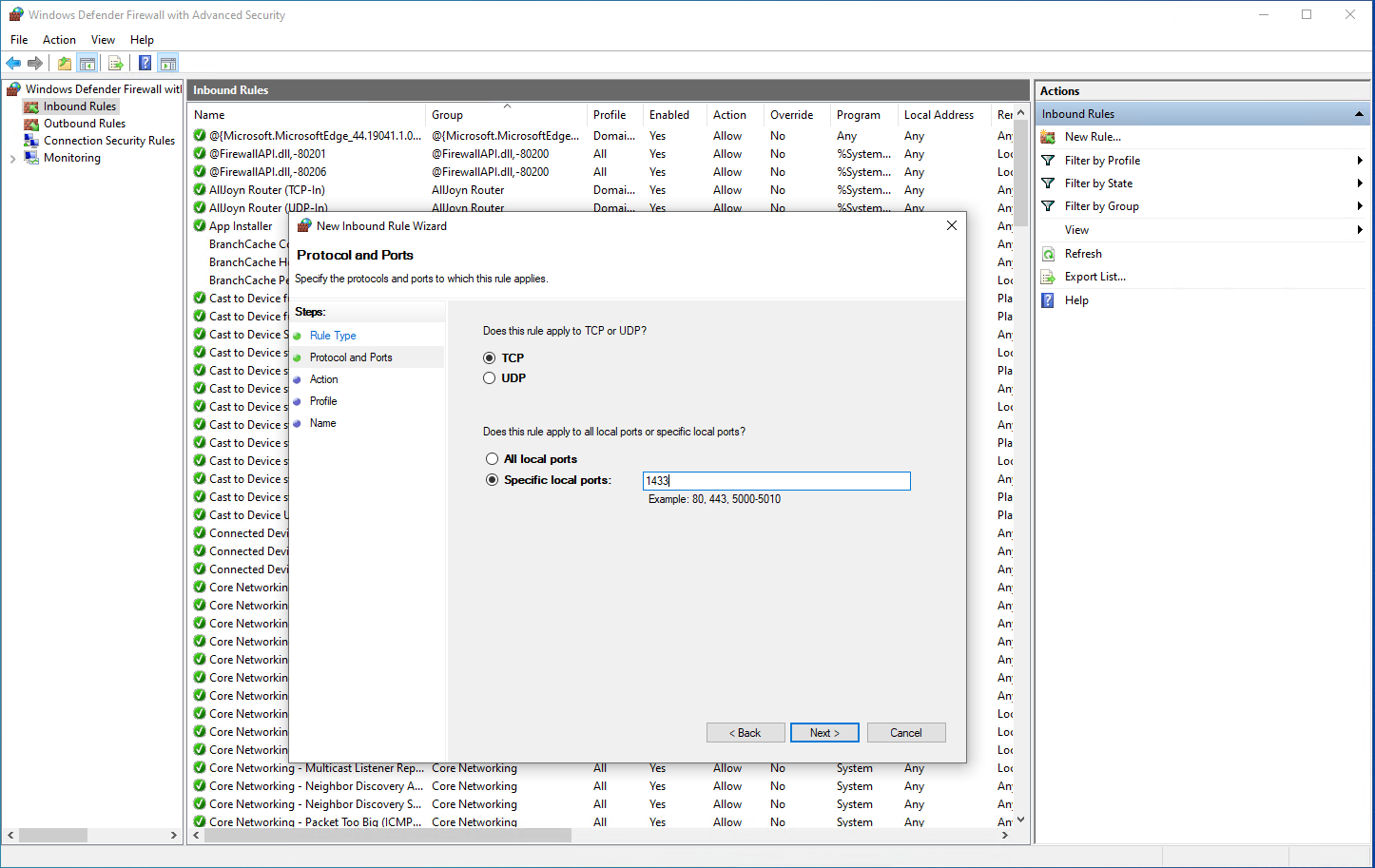This screenshot has width=1375, height=868.
Task: Sort rules by Local Address column header
Action: point(939,115)
